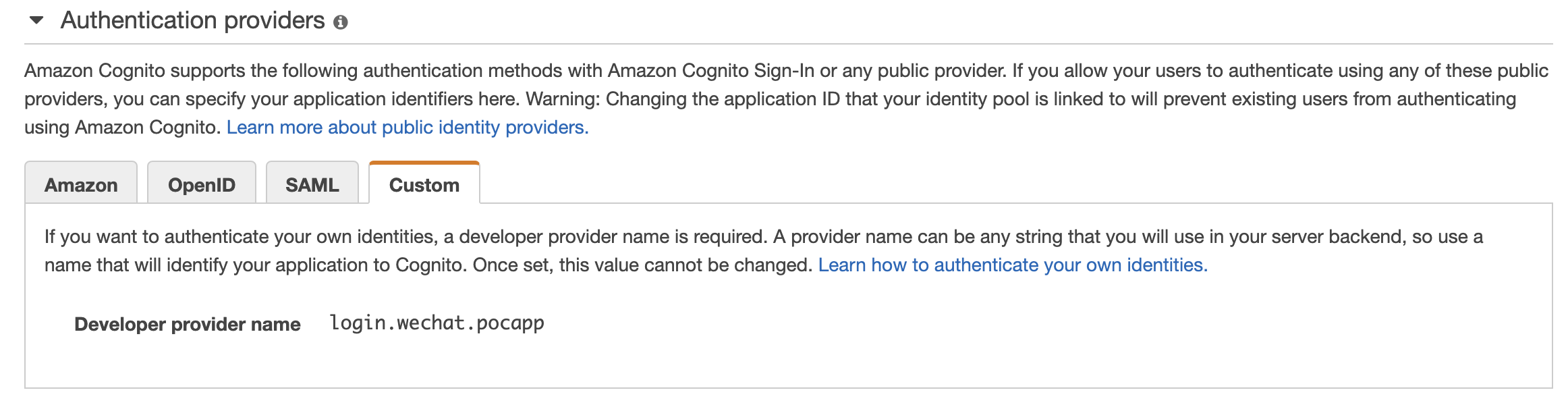The width and height of the screenshot is (1568, 409).
Task: Click the "Amazon Cognito Sign-In" phrase
Action: pyautogui.click(x=710, y=71)
